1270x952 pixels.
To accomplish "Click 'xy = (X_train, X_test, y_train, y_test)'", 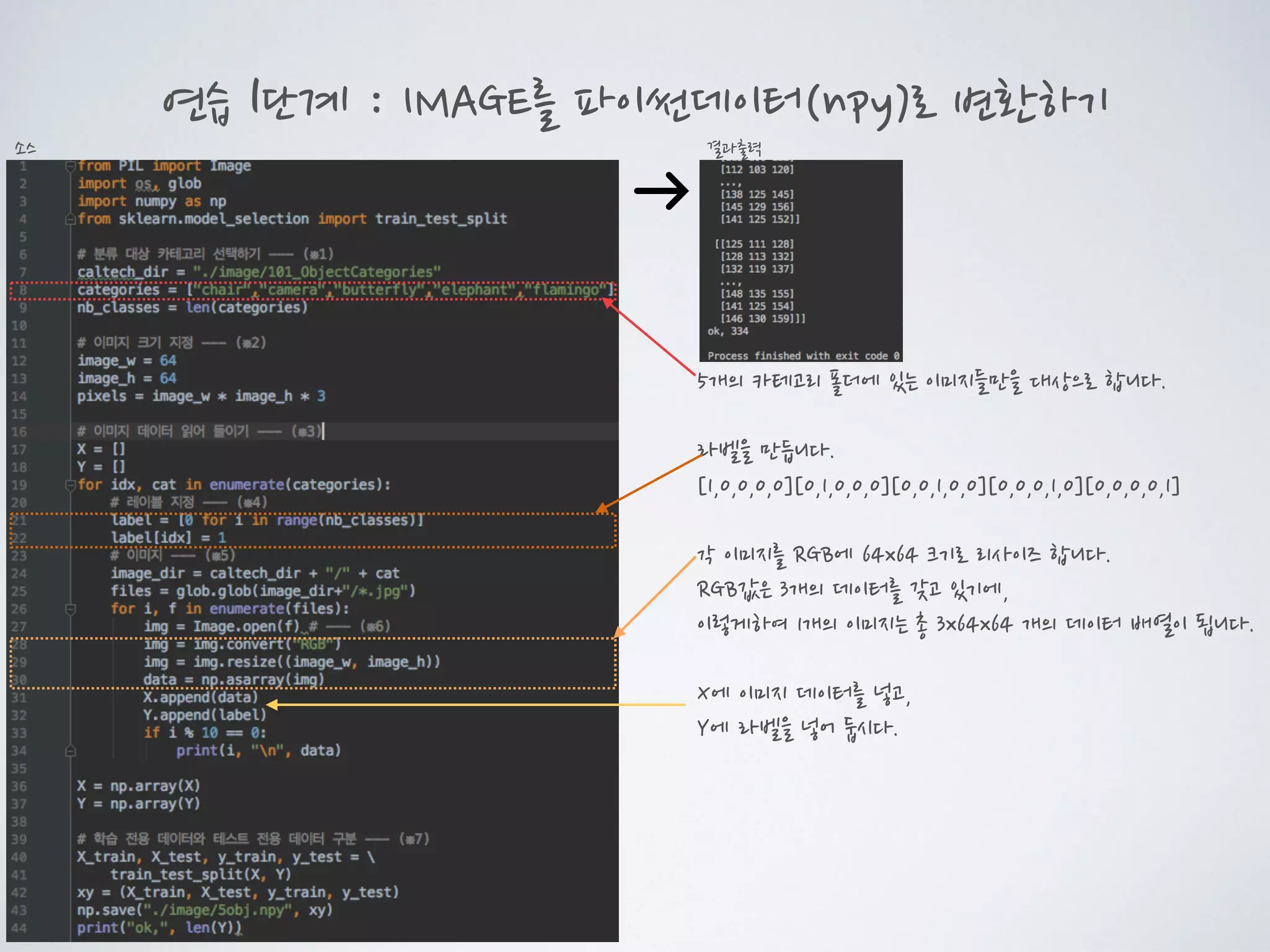I will tap(238, 893).
